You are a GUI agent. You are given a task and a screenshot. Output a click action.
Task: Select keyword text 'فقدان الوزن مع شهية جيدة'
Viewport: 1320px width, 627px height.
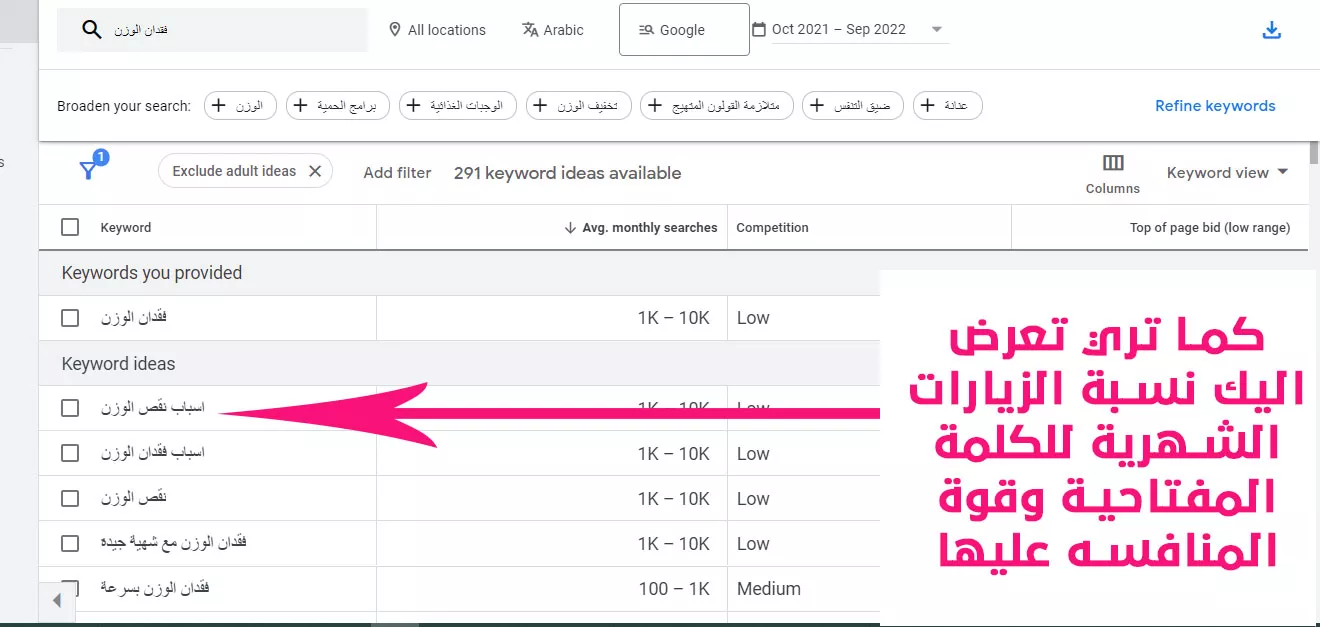coord(173,543)
